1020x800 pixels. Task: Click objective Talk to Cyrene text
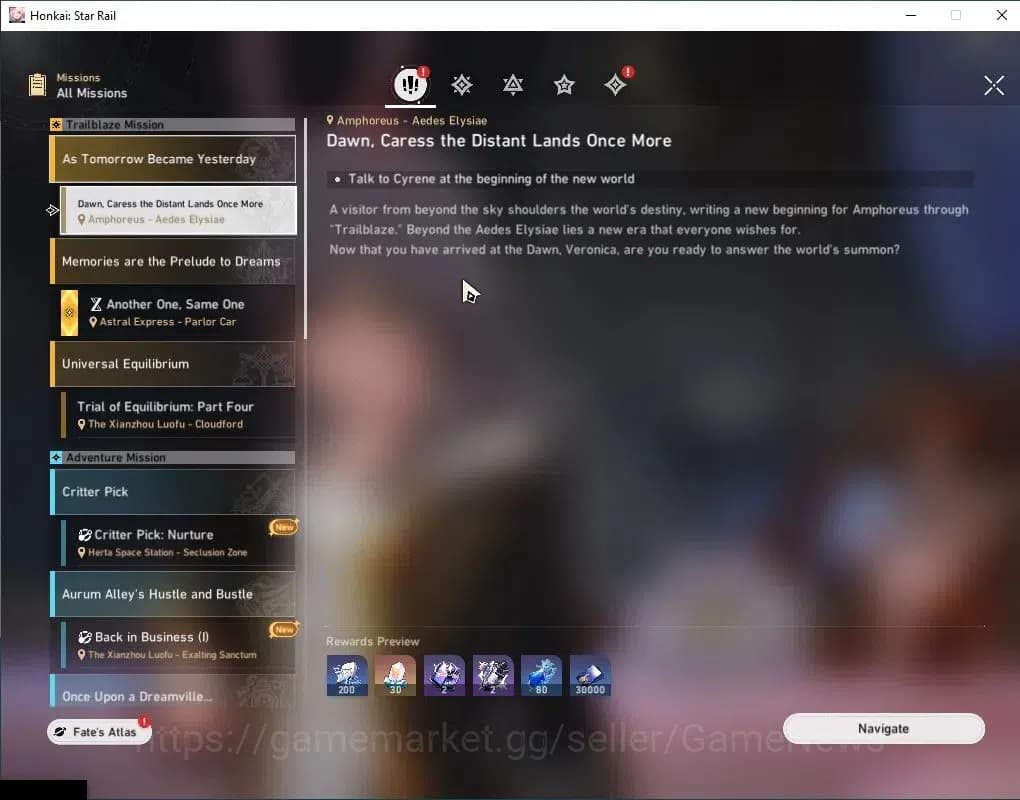point(491,179)
